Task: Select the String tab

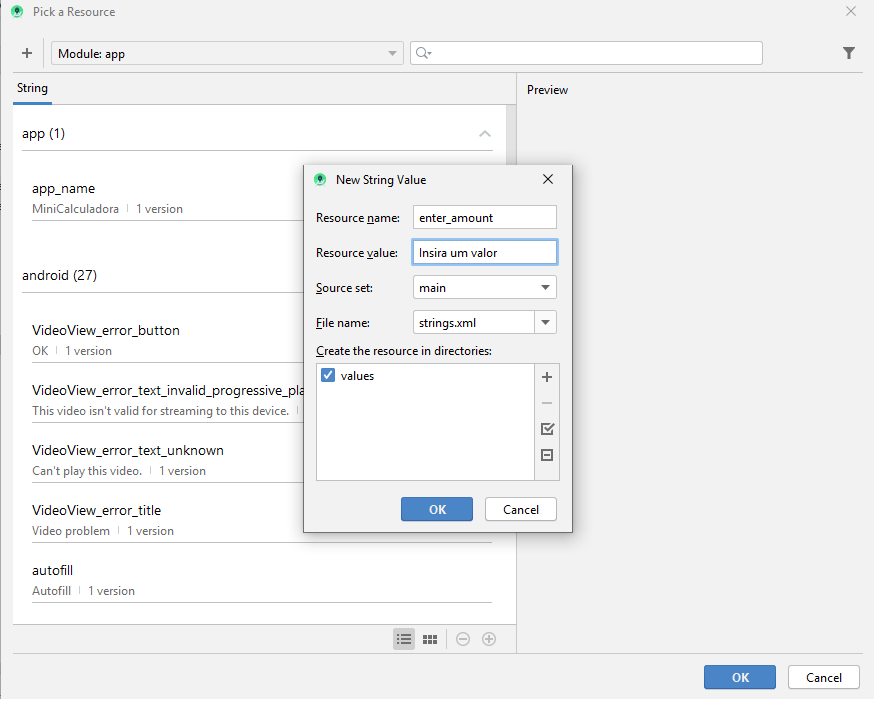Action: click(32, 88)
